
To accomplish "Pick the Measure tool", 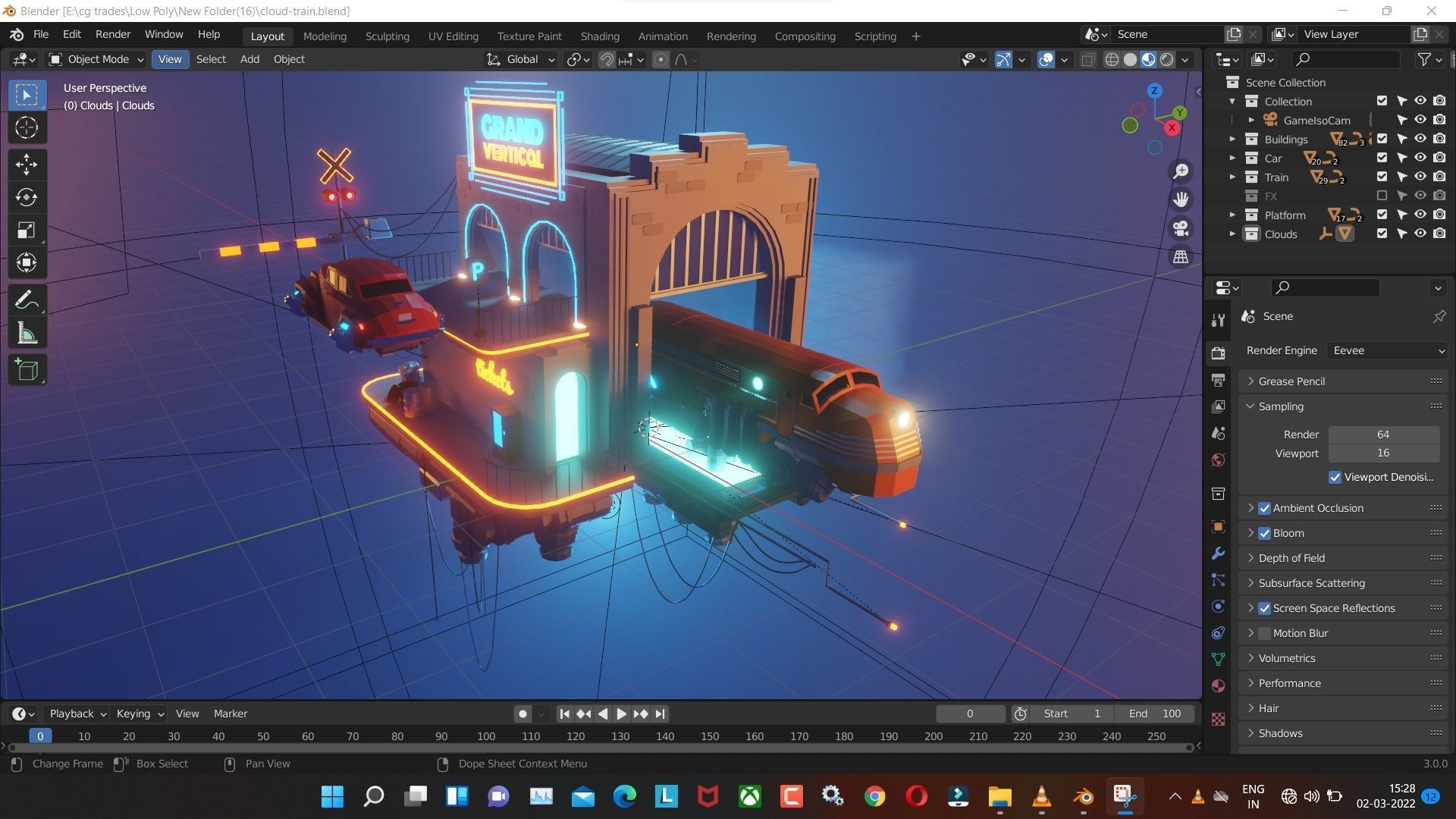I will click(27, 333).
